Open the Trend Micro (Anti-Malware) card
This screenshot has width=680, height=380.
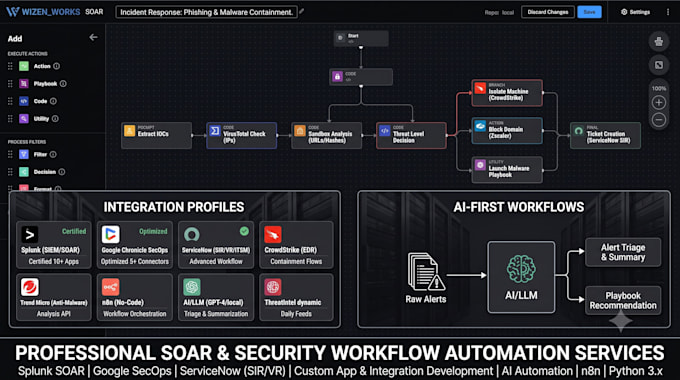point(54,297)
